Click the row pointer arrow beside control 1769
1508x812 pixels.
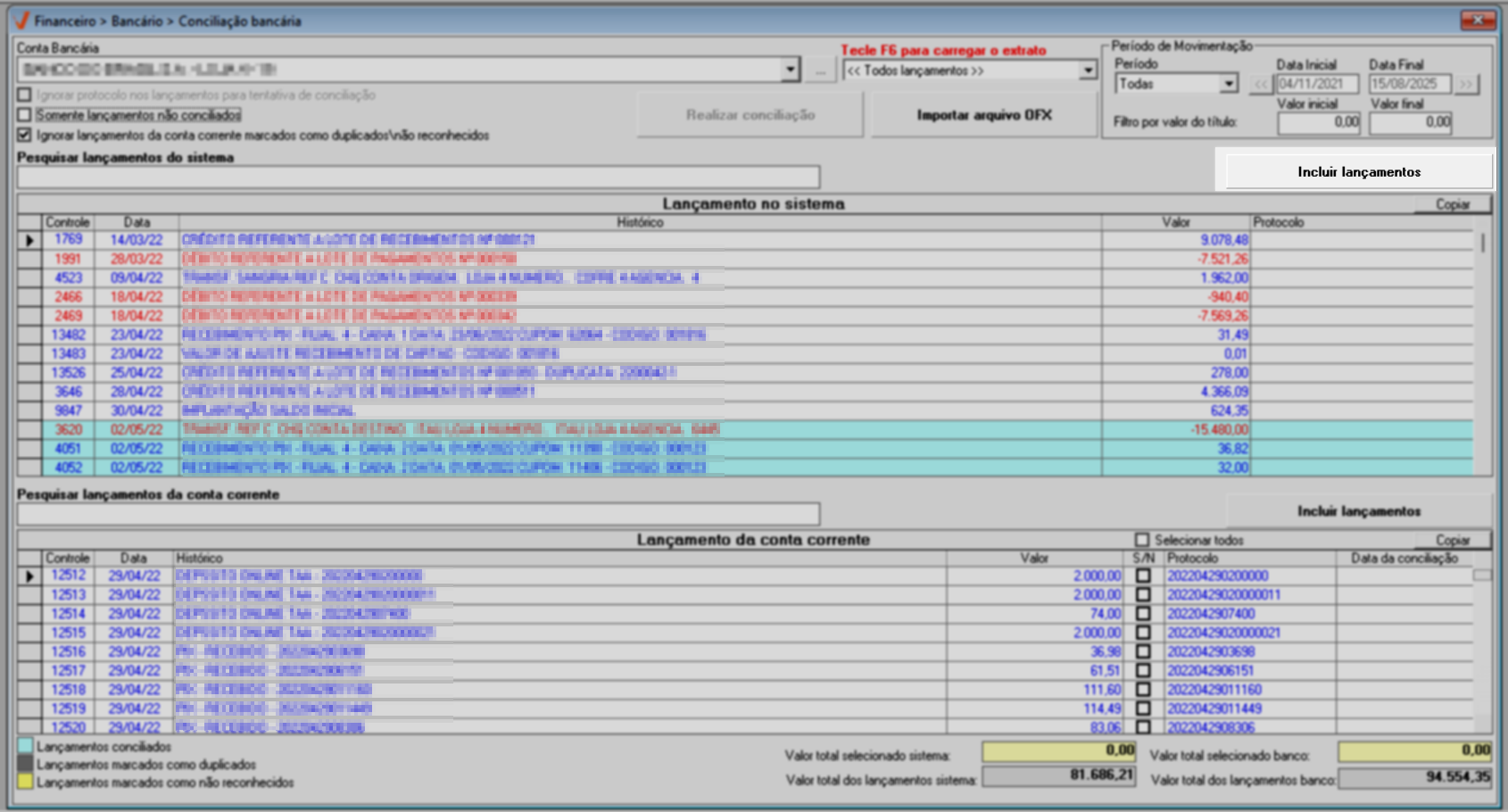point(29,240)
